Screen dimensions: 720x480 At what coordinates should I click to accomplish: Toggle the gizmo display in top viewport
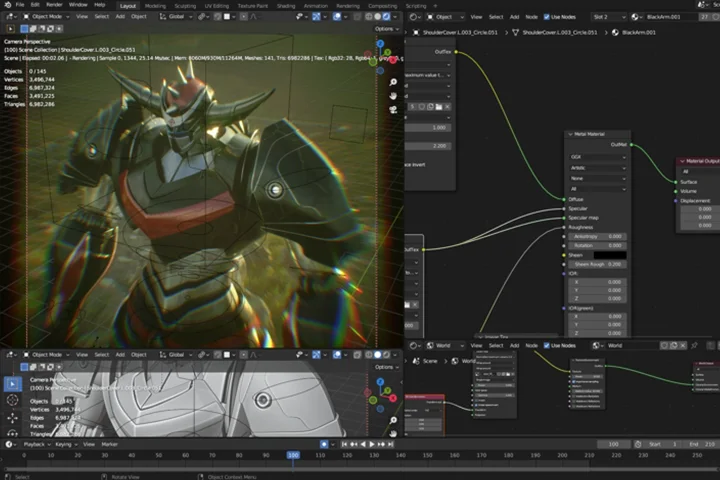pos(316,17)
